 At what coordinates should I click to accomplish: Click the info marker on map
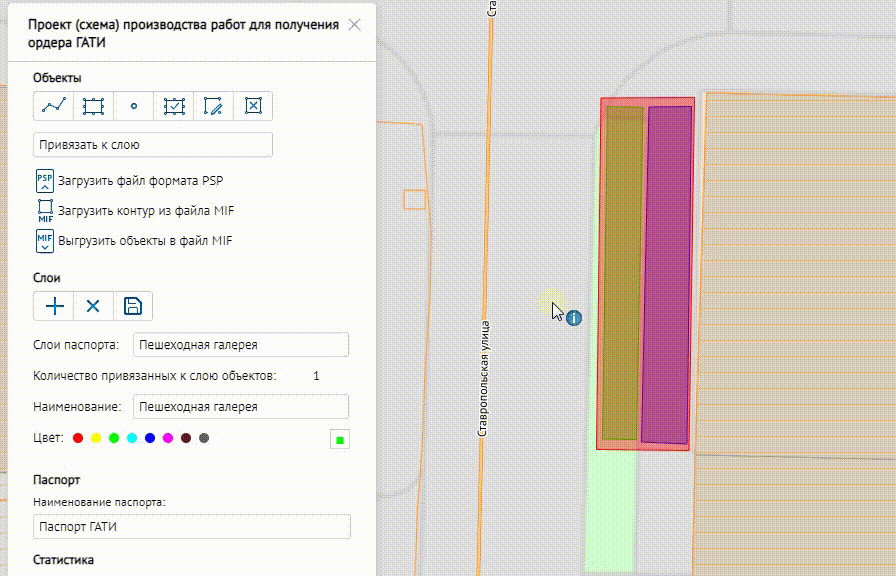(574, 318)
